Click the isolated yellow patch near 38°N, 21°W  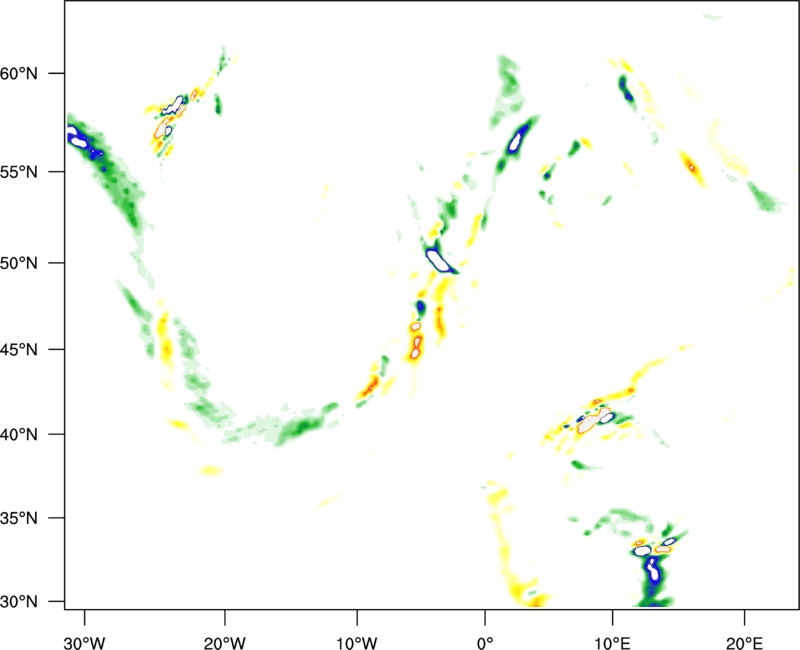211,471
